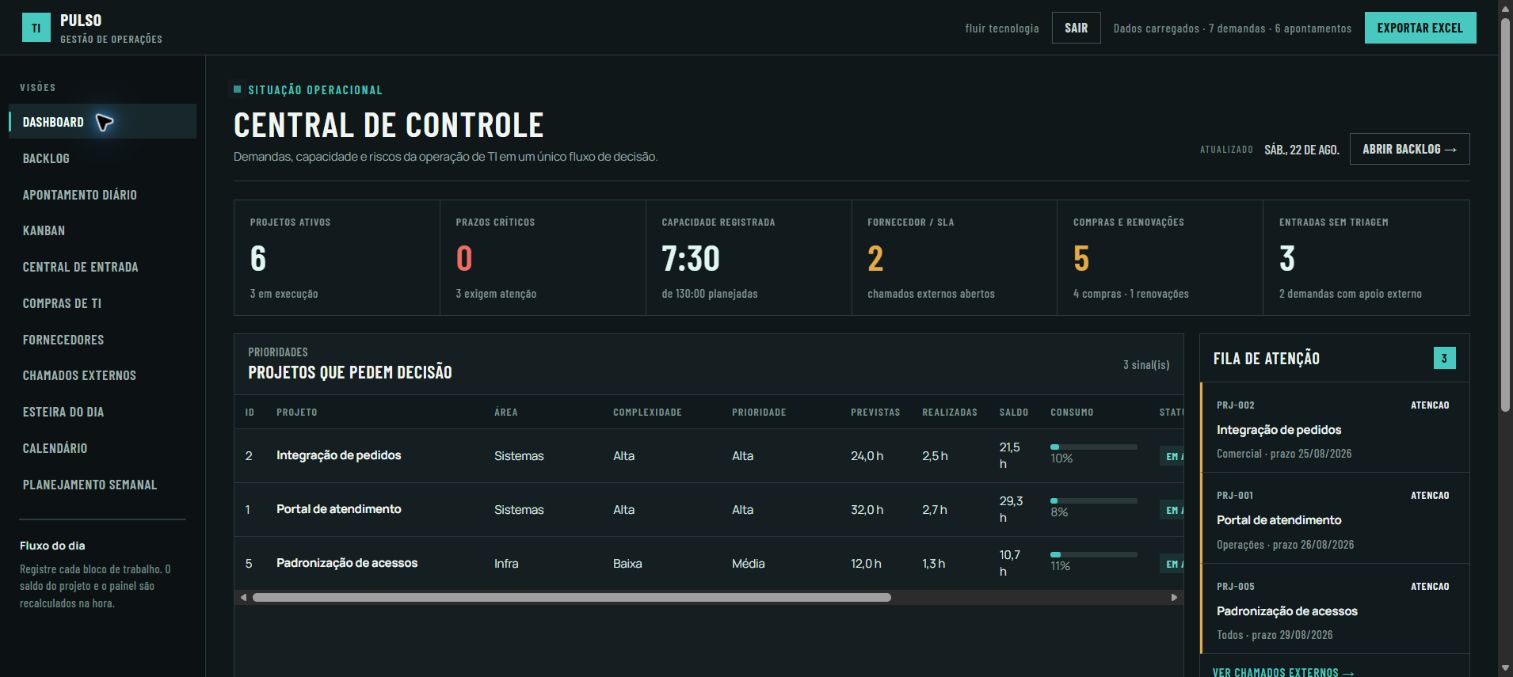Screen dimensions: 1513x677
Task: Click the Projeto column header
Action: coord(297,412)
